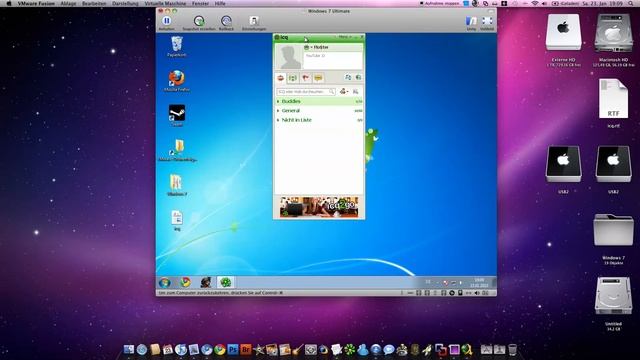
Task: Open the ICQ status dropdown next to Holzter
Action: [307, 47]
